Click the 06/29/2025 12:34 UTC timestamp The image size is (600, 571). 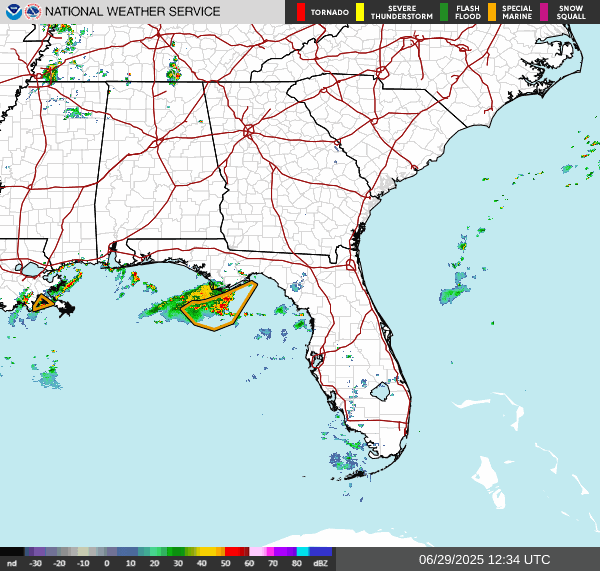(484, 560)
